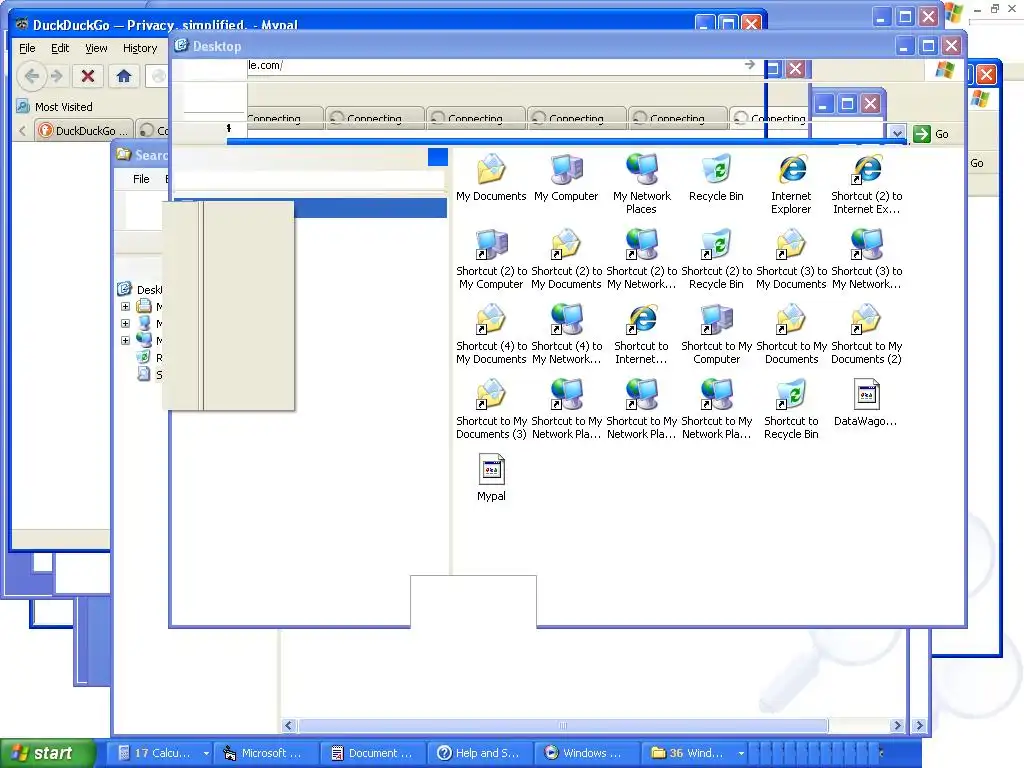The width and height of the screenshot is (1024, 768).
Task: Open the 17 Calcu... taskbar group
Action: [x=157, y=753]
